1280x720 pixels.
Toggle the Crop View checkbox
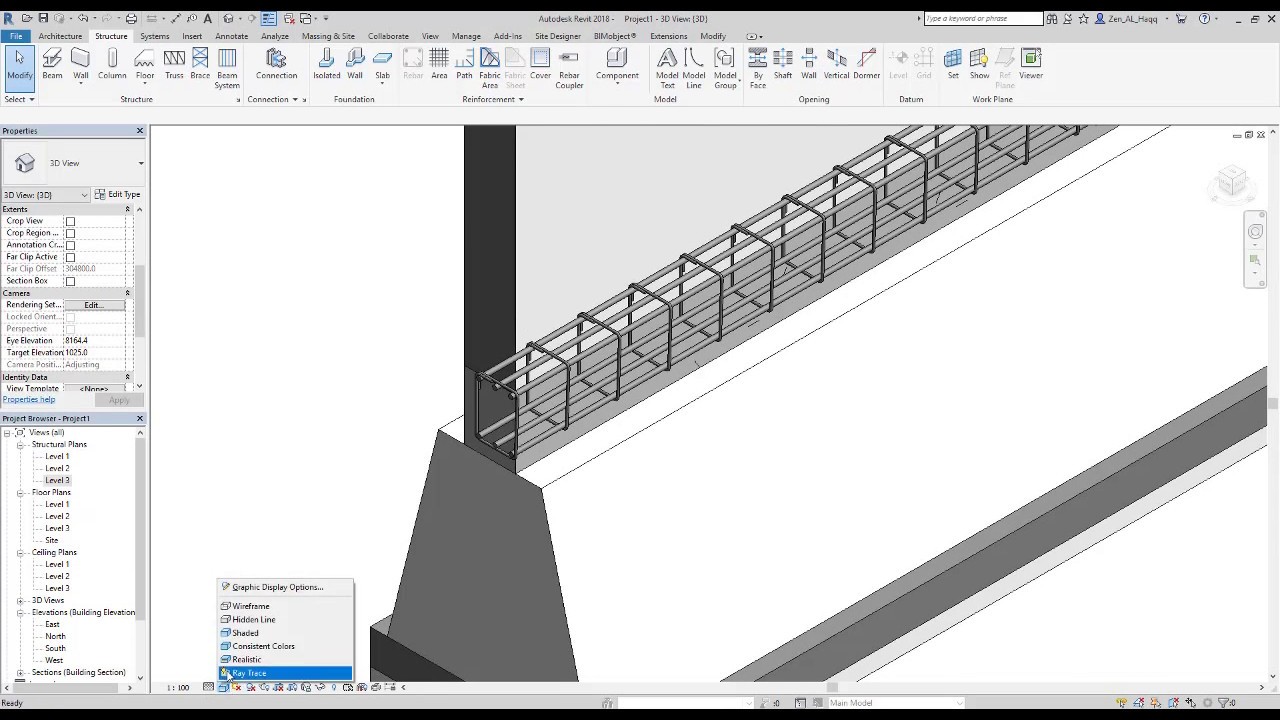[x=70, y=221]
